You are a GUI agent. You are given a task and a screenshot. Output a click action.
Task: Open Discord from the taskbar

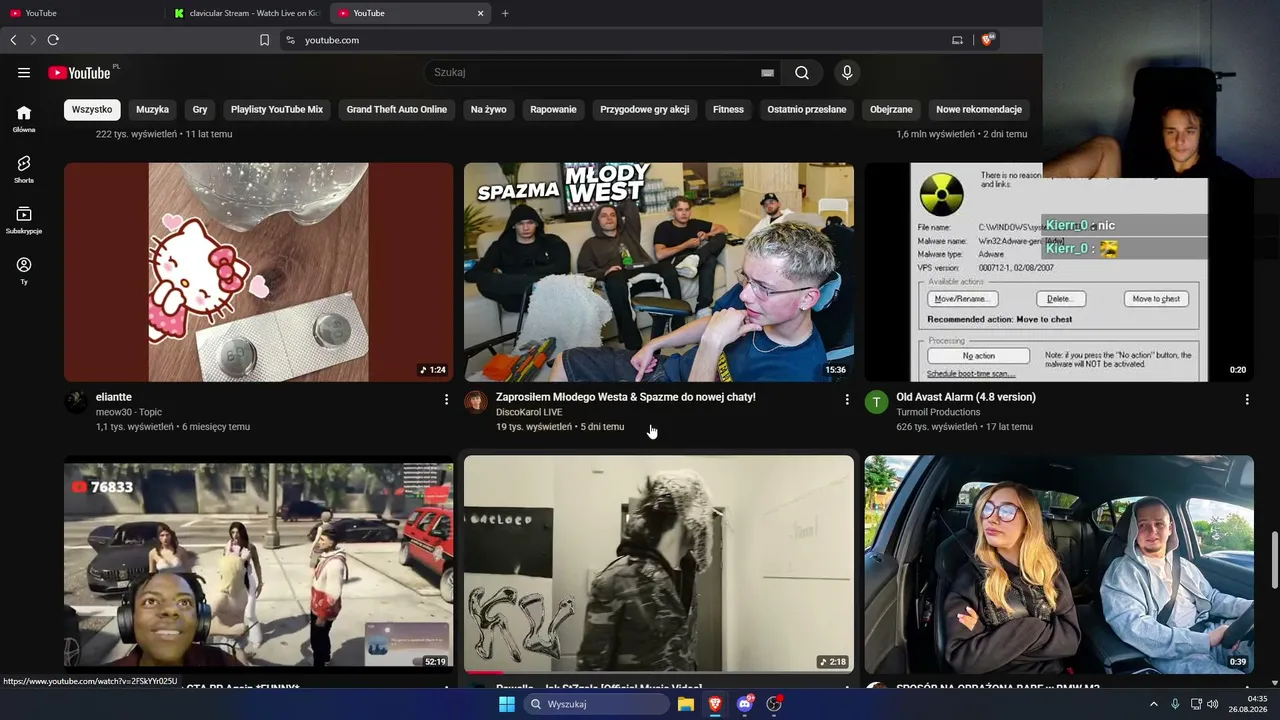[x=744, y=704]
